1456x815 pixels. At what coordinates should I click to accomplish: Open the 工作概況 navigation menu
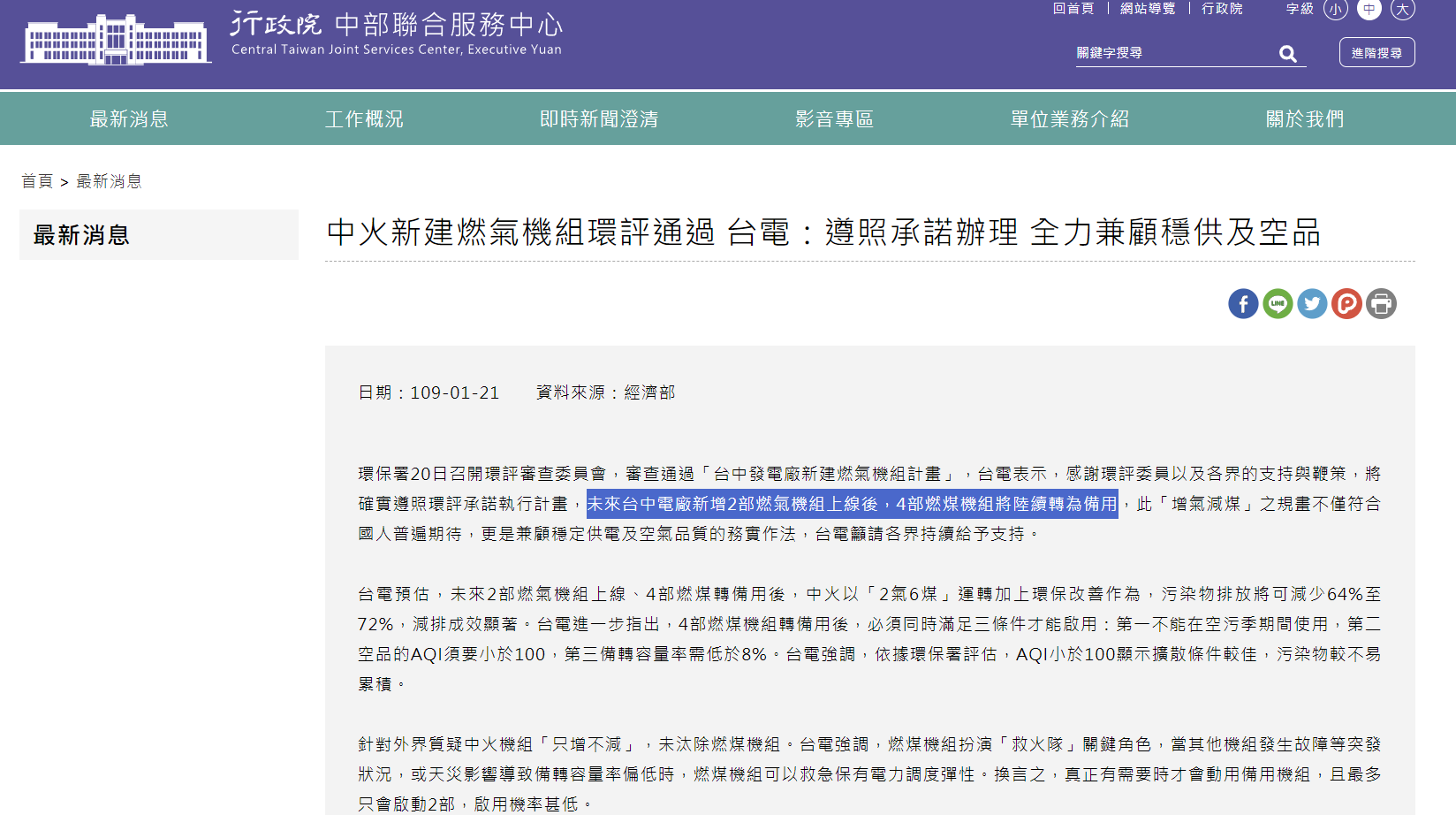tap(364, 119)
